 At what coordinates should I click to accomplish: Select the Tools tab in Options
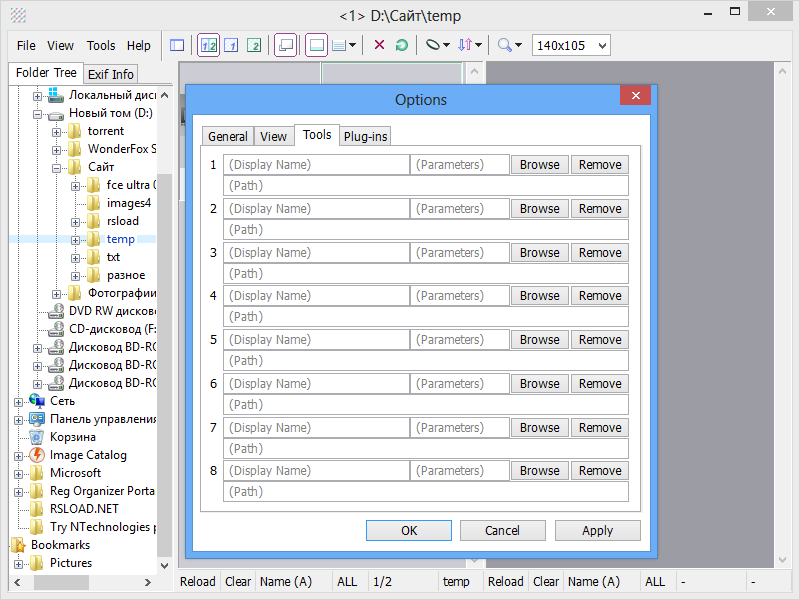point(317,135)
